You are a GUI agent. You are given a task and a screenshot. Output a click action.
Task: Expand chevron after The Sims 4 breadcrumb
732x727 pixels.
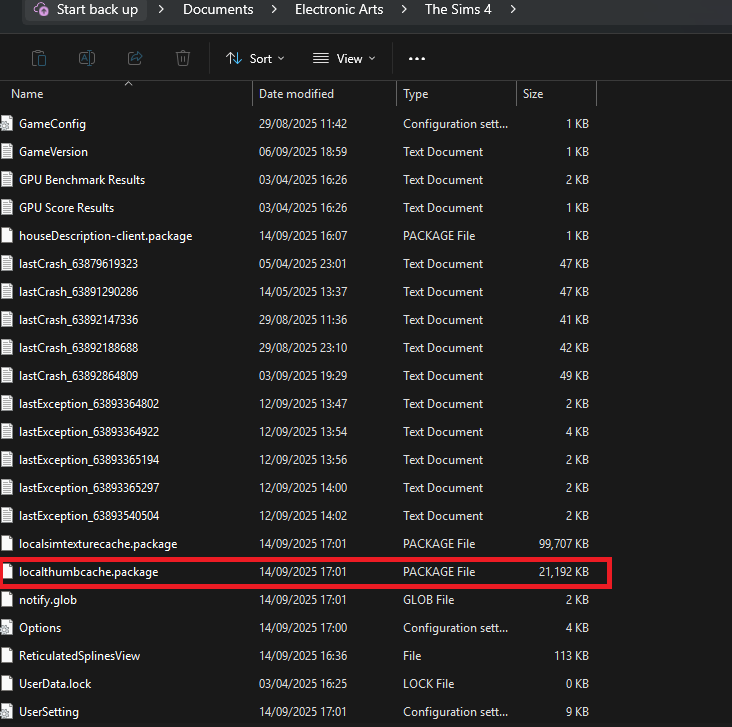click(x=513, y=9)
